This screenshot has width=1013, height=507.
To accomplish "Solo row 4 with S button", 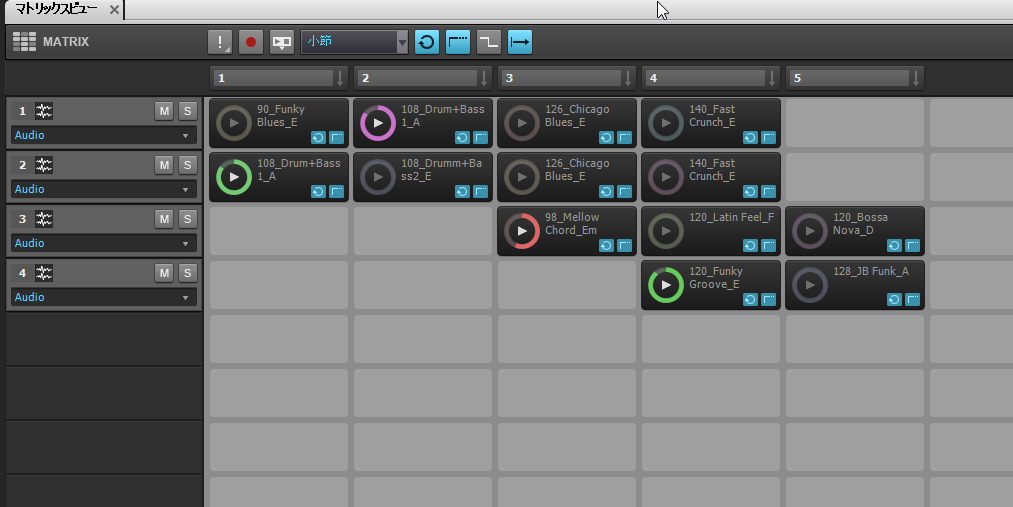I will (x=187, y=273).
